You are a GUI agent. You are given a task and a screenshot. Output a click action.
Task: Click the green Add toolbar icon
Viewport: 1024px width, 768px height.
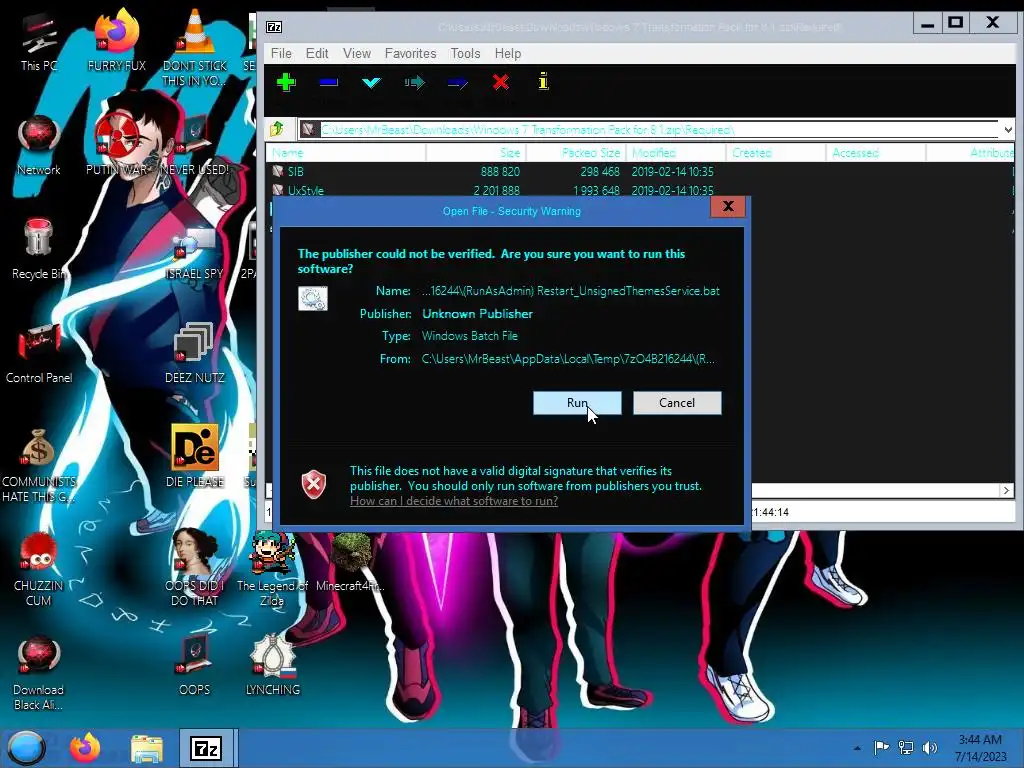[286, 82]
